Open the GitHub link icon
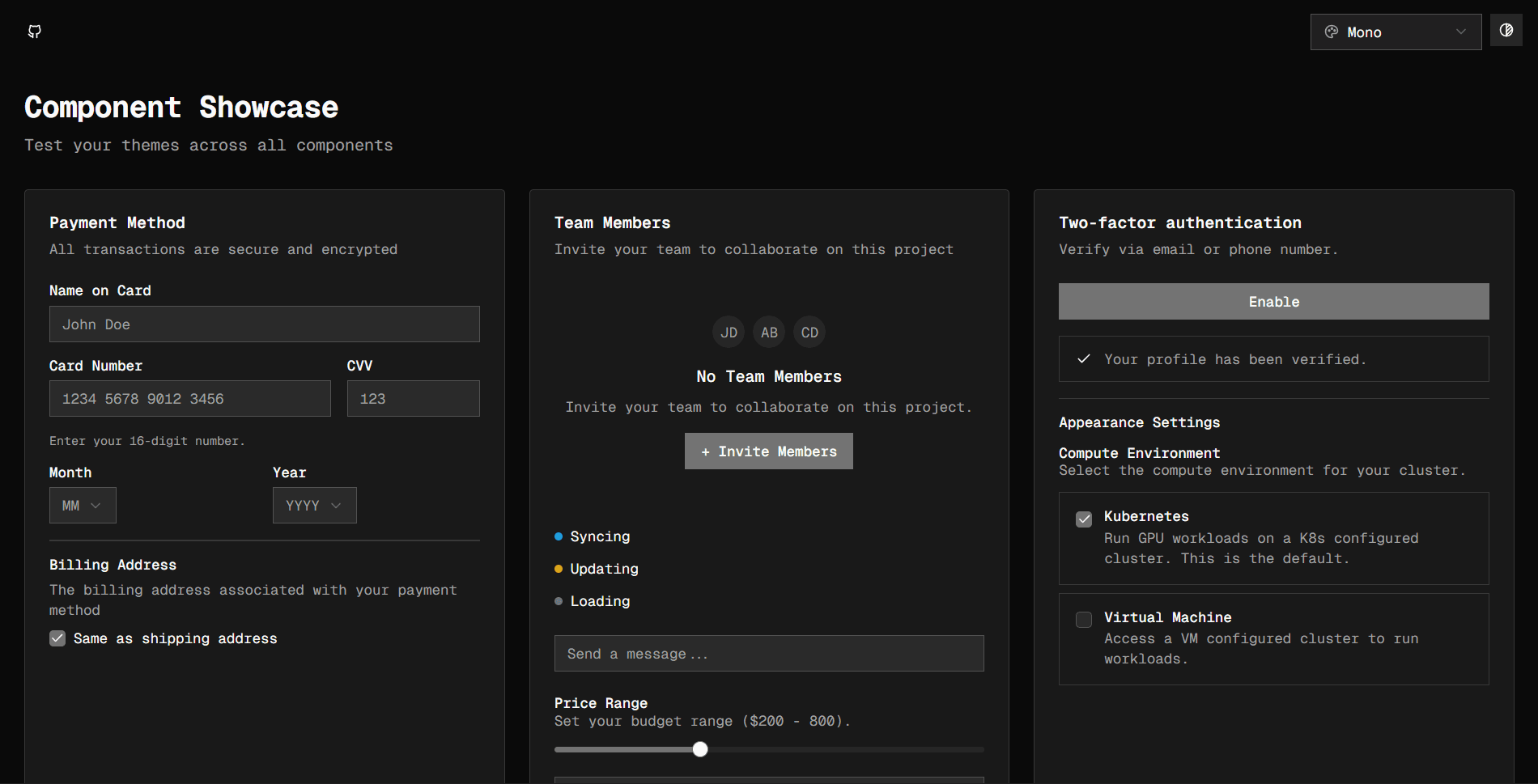Screen dimensions: 1538x784 pyautogui.click(x=35, y=32)
